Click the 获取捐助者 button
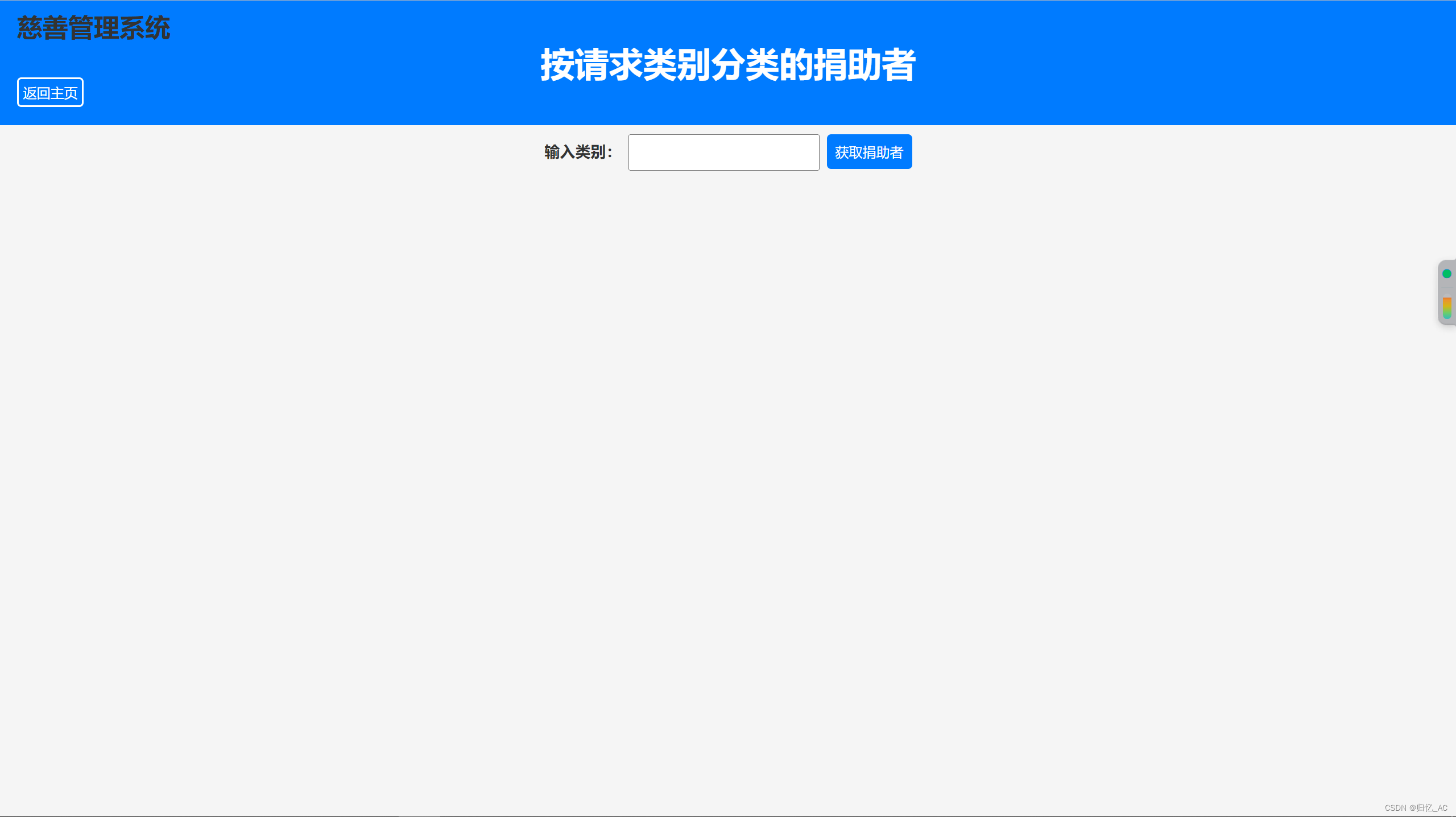This screenshot has height=817, width=1456. 869,152
